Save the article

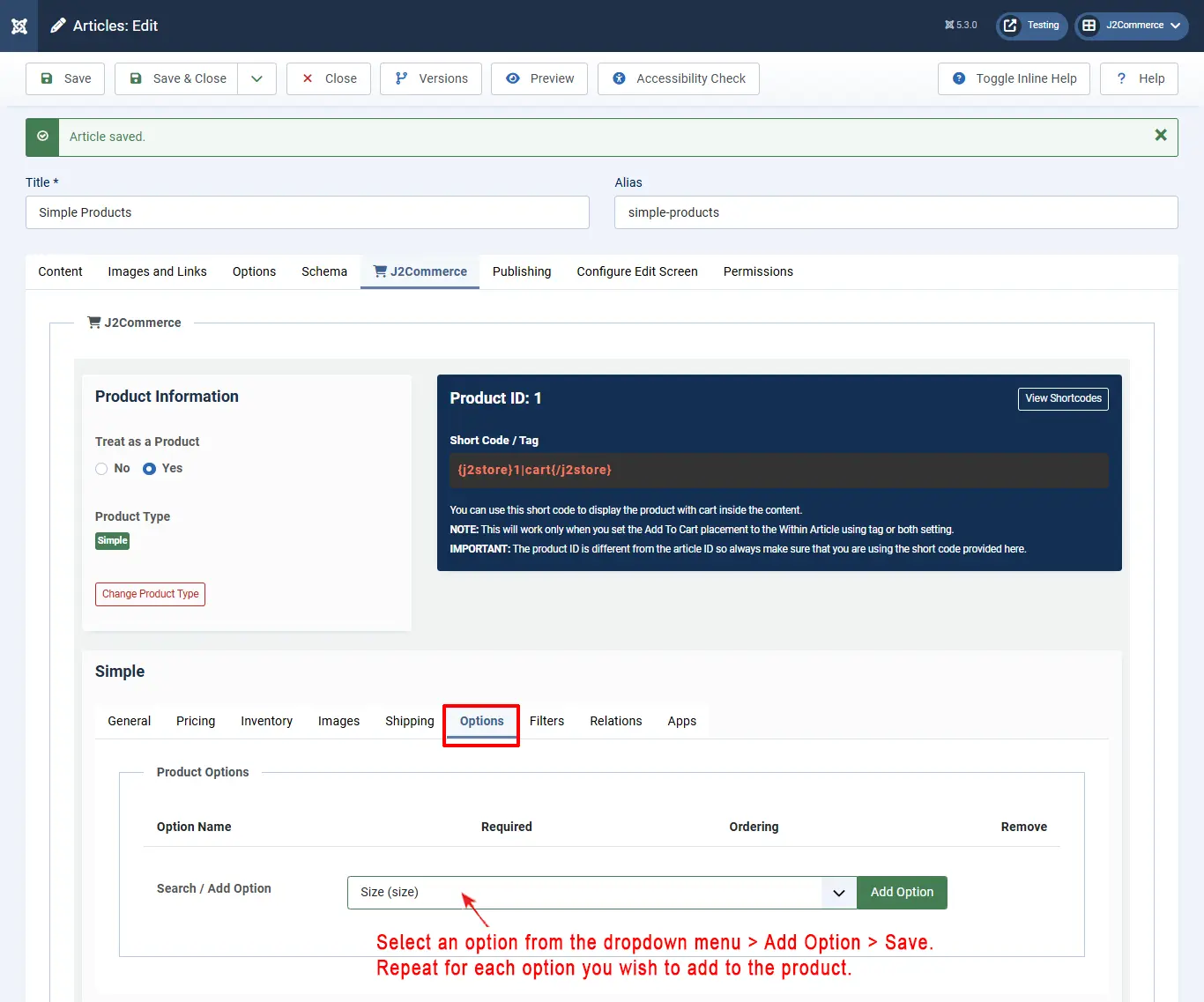[65, 78]
